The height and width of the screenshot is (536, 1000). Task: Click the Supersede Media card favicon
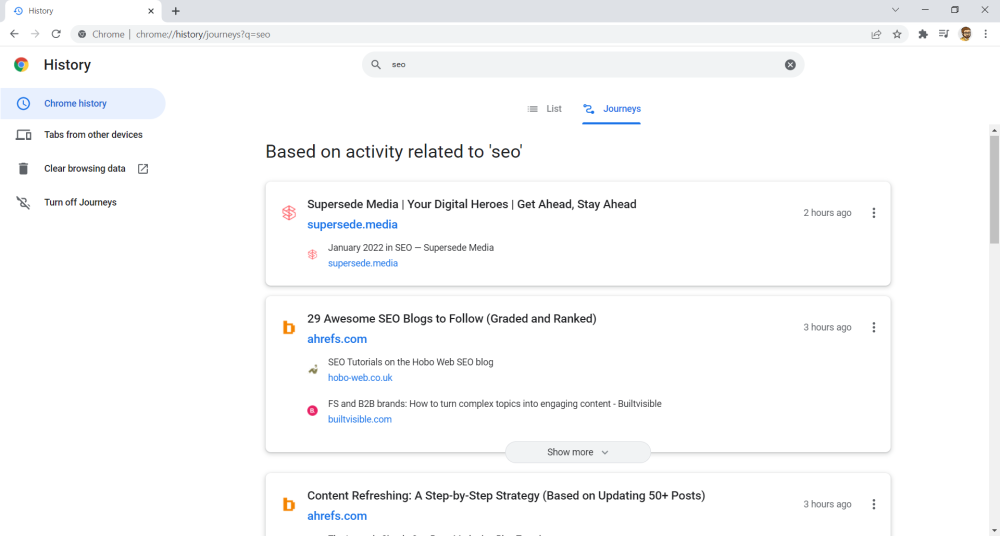pos(289,213)
